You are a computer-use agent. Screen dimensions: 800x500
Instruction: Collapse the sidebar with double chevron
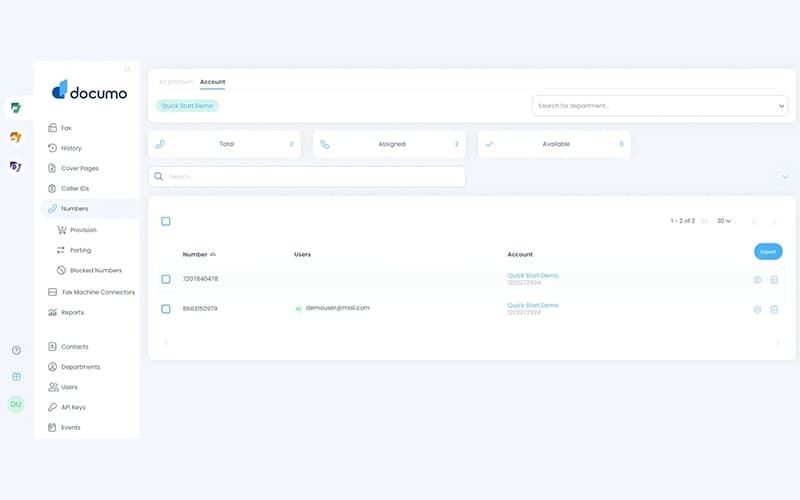(128, 69)
